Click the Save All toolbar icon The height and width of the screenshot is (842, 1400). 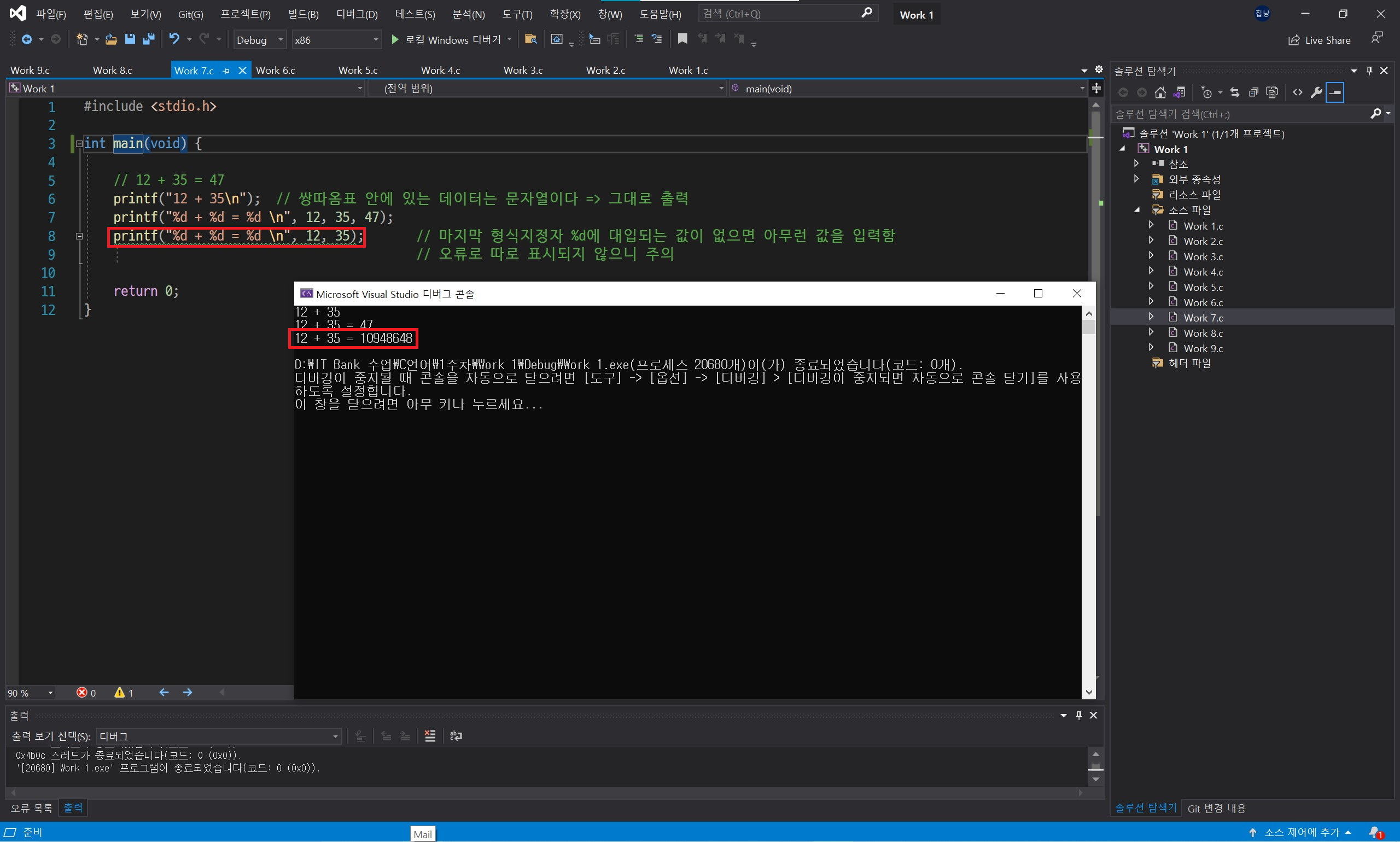click(x=149, y=39)
